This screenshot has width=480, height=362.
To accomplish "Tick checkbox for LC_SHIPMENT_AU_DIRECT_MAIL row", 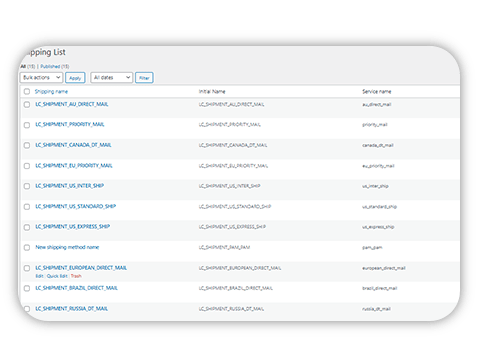I will click(x=27, y=105).
